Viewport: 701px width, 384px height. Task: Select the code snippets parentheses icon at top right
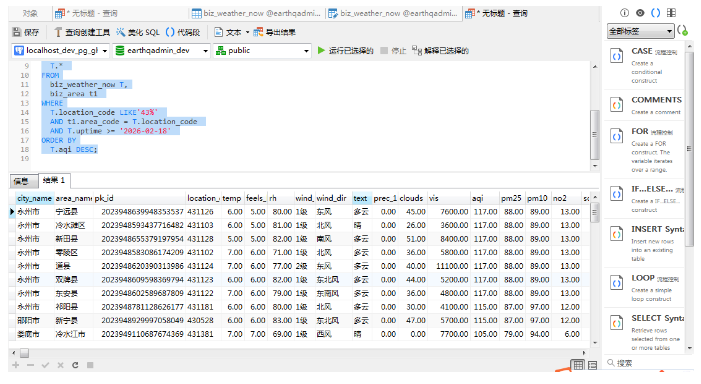point(655,13)
